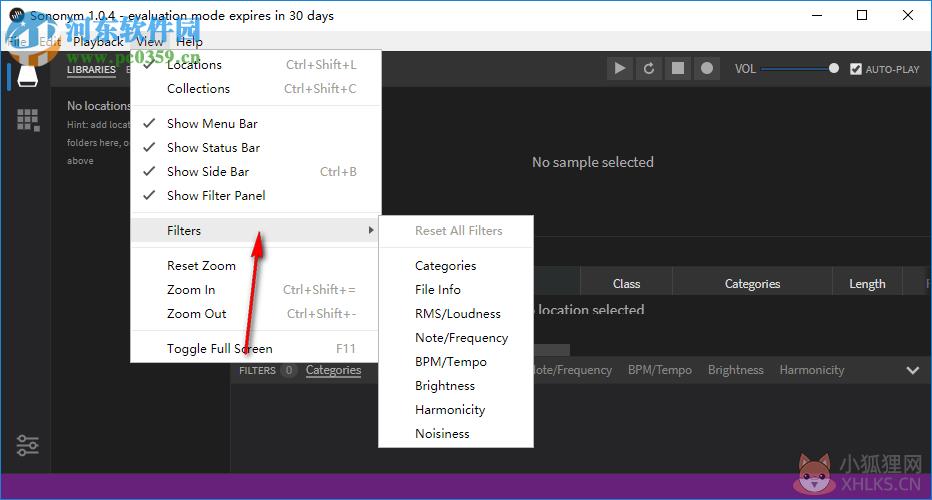The width and height of the screenshot is (932, 500).
Task: Select File Info in the Filters submenu
Action: coord(456,290)
